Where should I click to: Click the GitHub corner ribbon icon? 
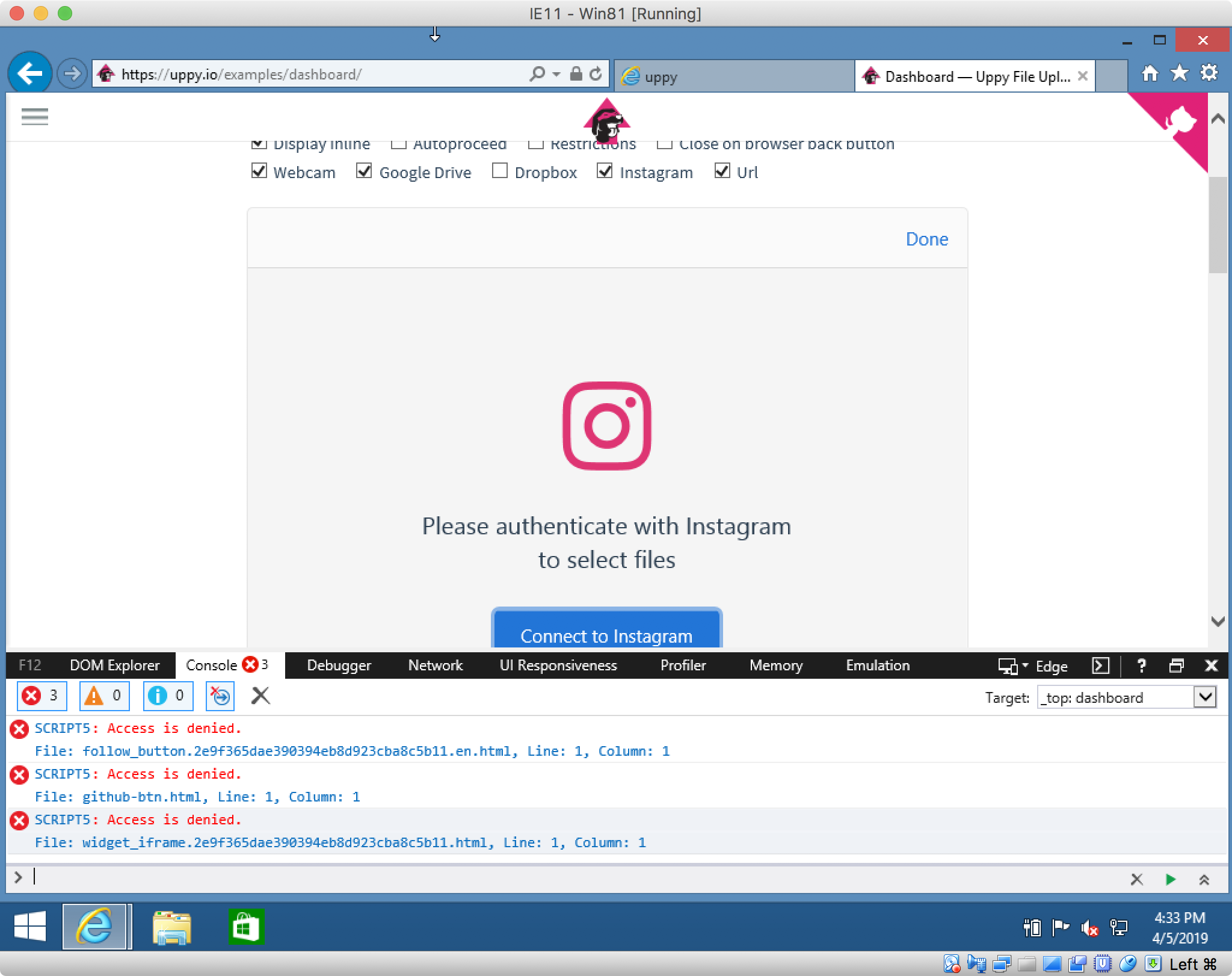(1180, 121)
